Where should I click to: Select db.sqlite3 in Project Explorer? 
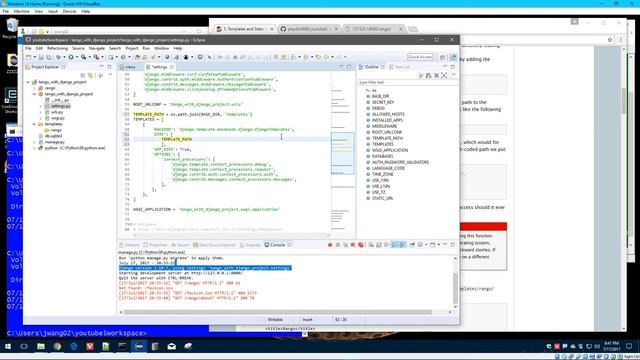pyautogui.click(x=53, y=136)
